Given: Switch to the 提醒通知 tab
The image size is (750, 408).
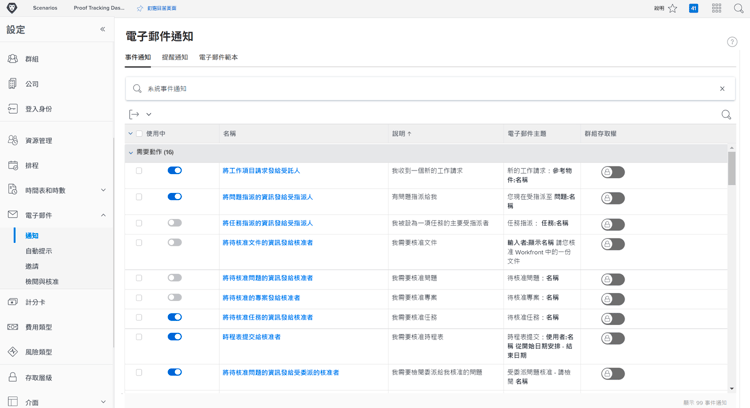Looking at the screenshot, I should click(175, 57).
